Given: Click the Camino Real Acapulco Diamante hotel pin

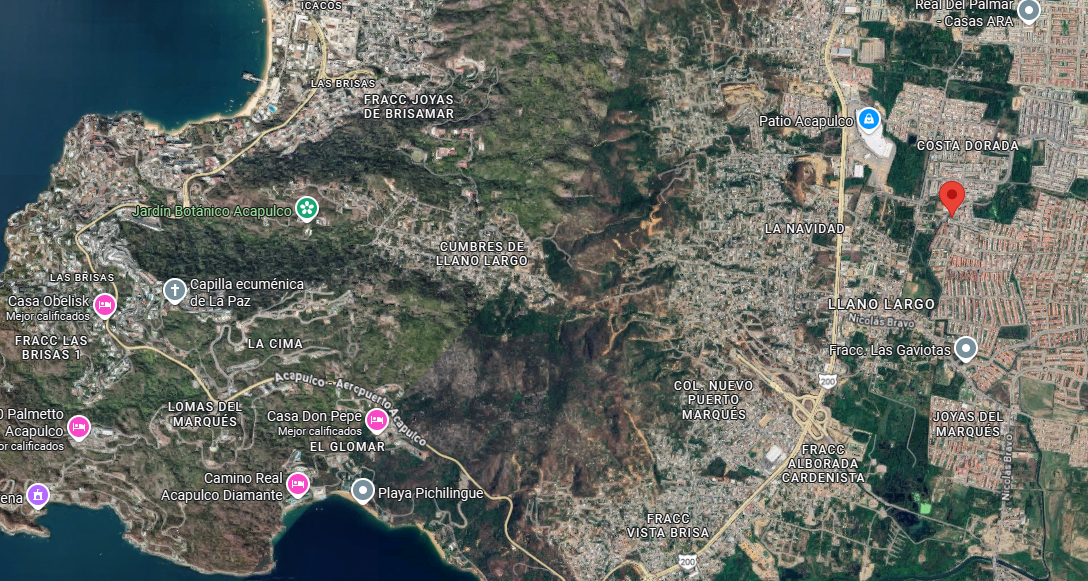Looking at the screenshot, I should coord(298,484).
